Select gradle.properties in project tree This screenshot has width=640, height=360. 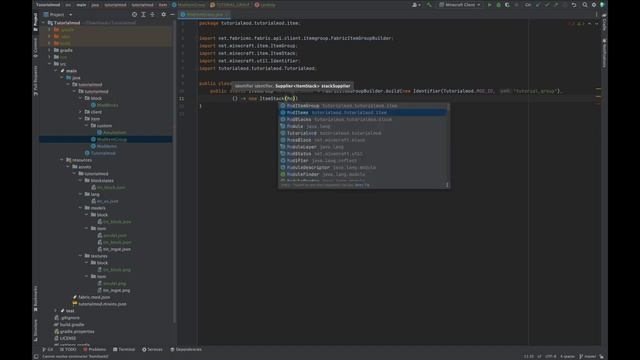click(77, 331)
